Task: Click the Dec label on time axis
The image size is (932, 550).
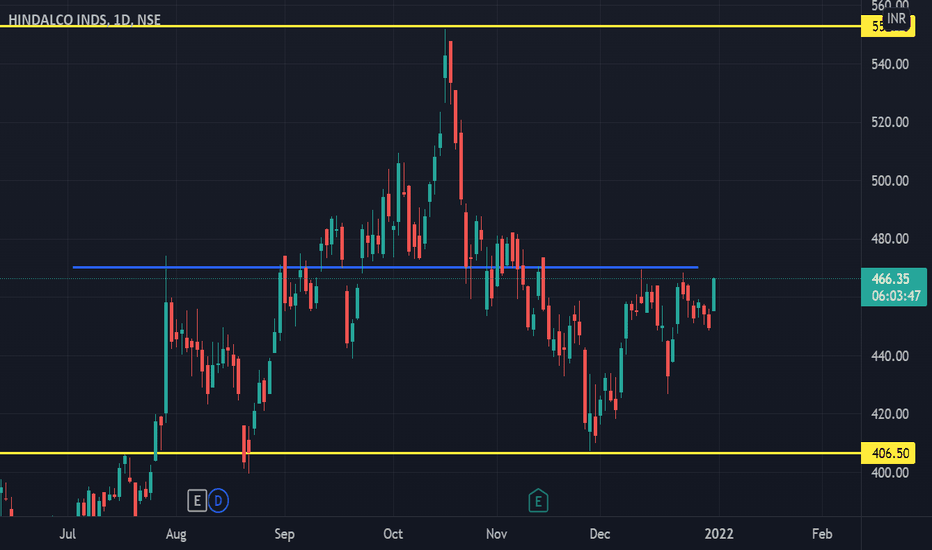Action: point(600,534)
